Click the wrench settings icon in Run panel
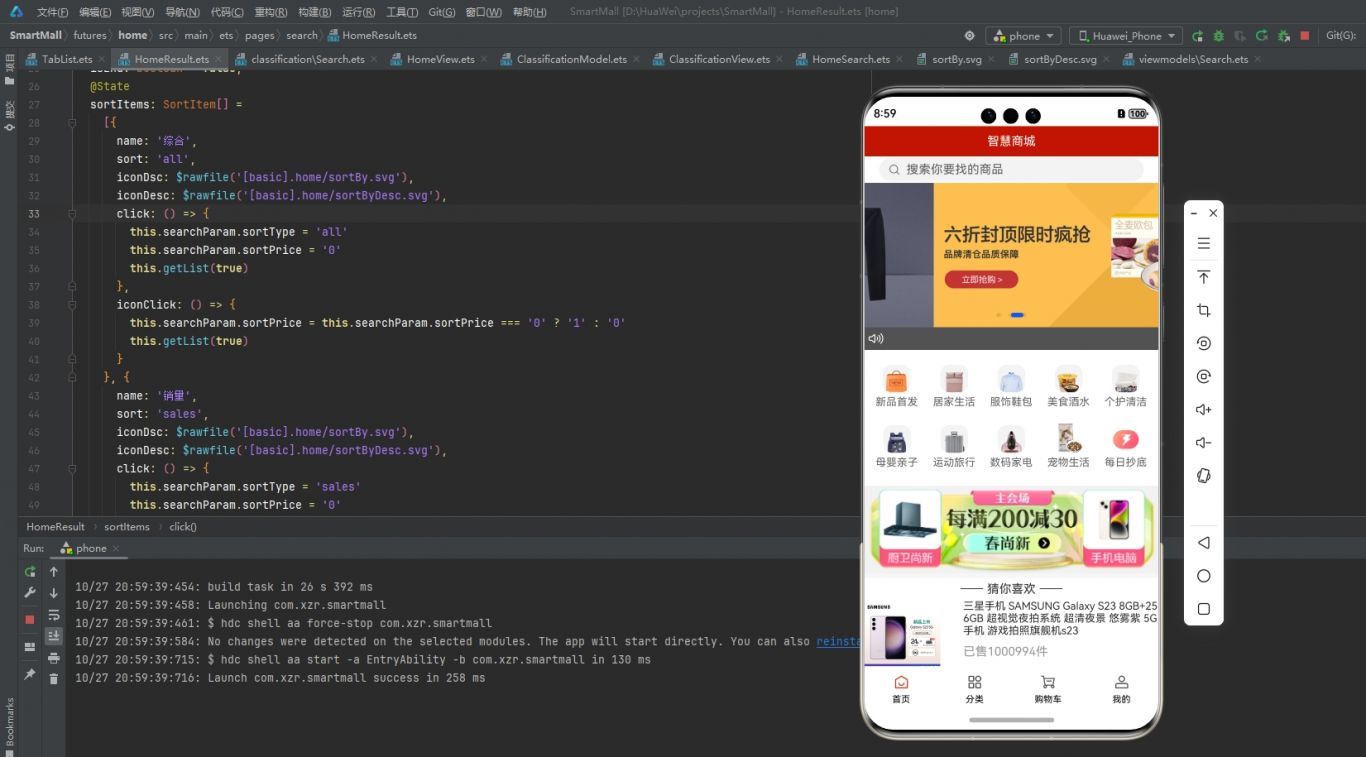 point(30,593)
